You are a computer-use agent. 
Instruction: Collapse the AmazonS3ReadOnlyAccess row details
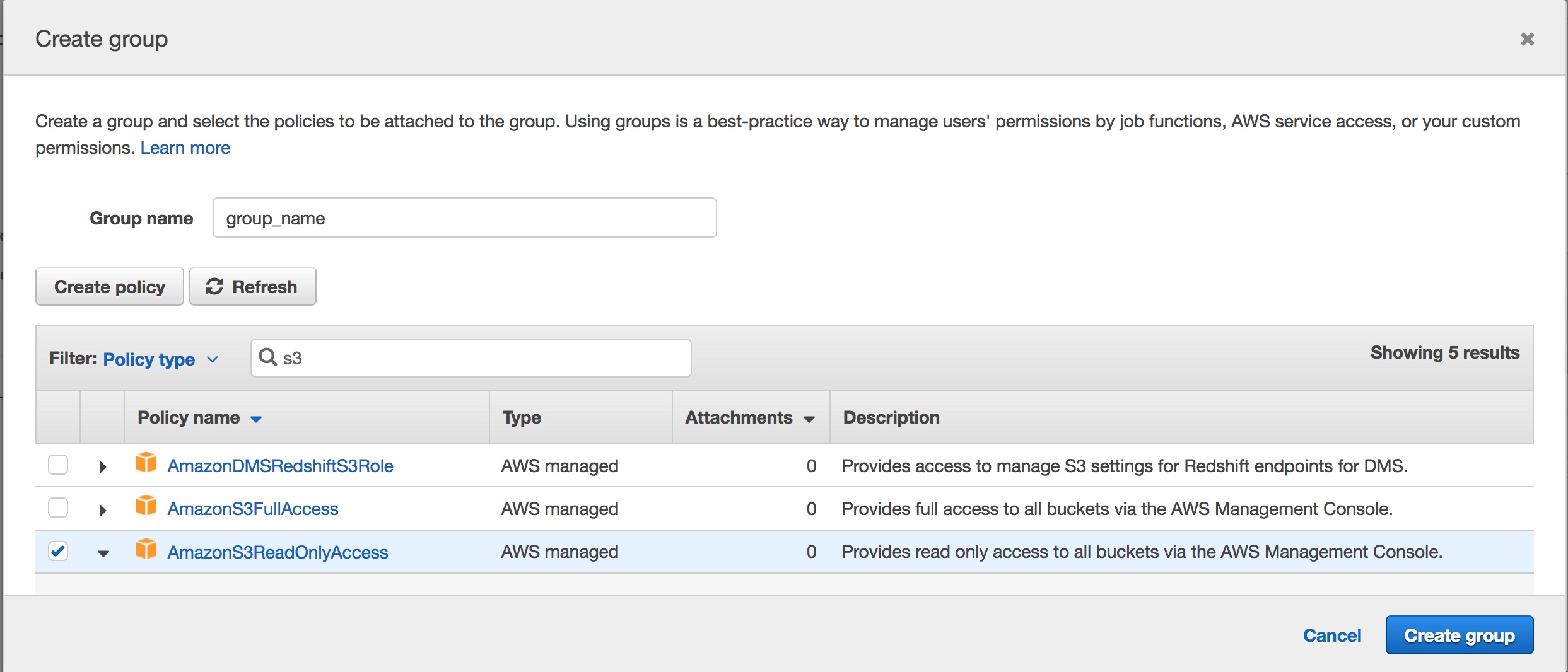(103, 553)
